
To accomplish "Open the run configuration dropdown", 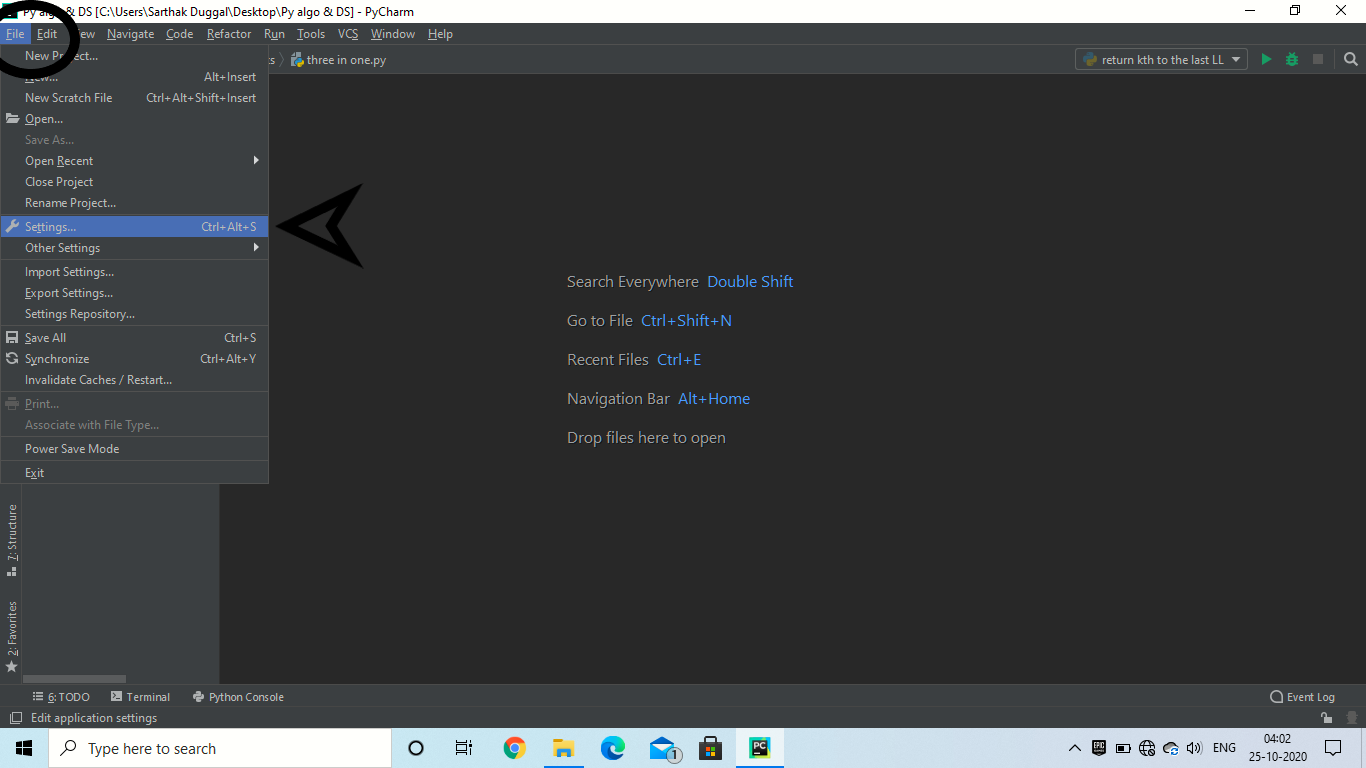I will 1162,60.
